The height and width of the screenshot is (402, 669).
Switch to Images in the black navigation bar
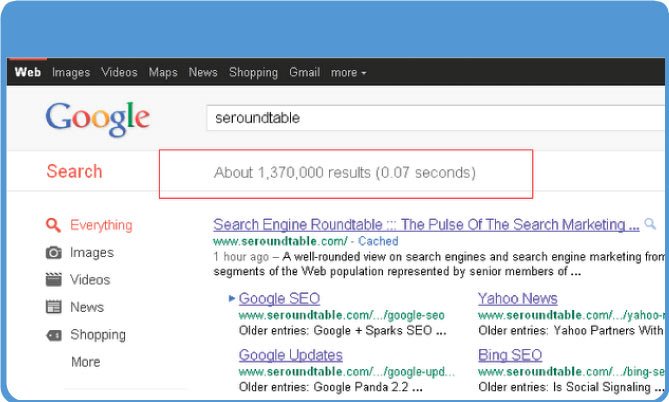point(71,72)
